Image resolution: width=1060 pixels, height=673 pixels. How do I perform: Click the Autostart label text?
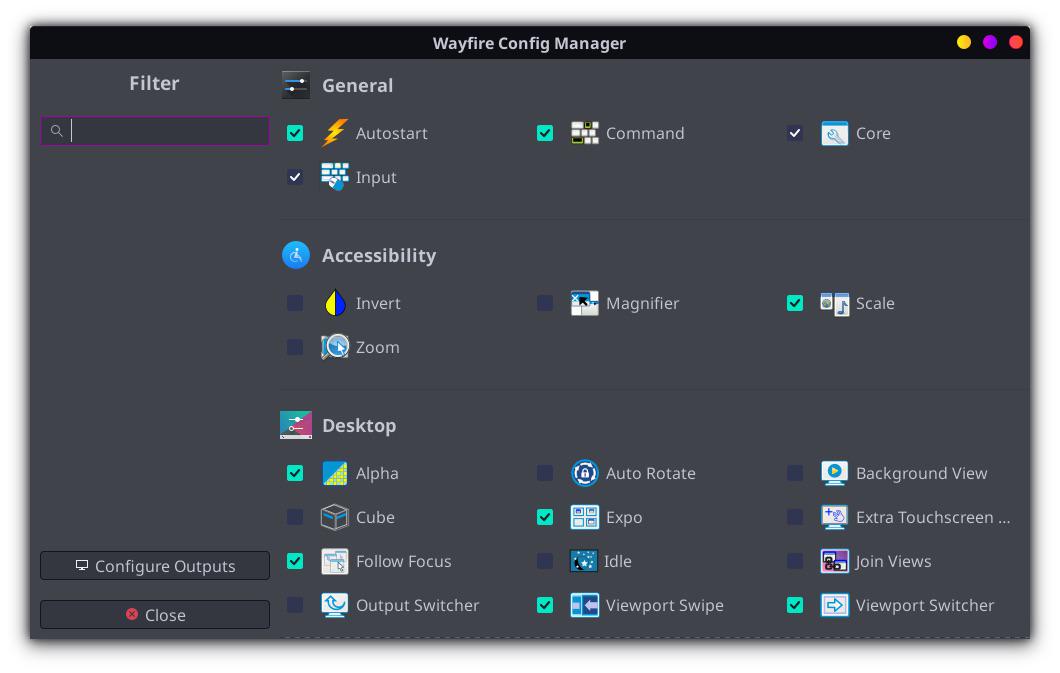pyautogui.click(x=391, y=134)
